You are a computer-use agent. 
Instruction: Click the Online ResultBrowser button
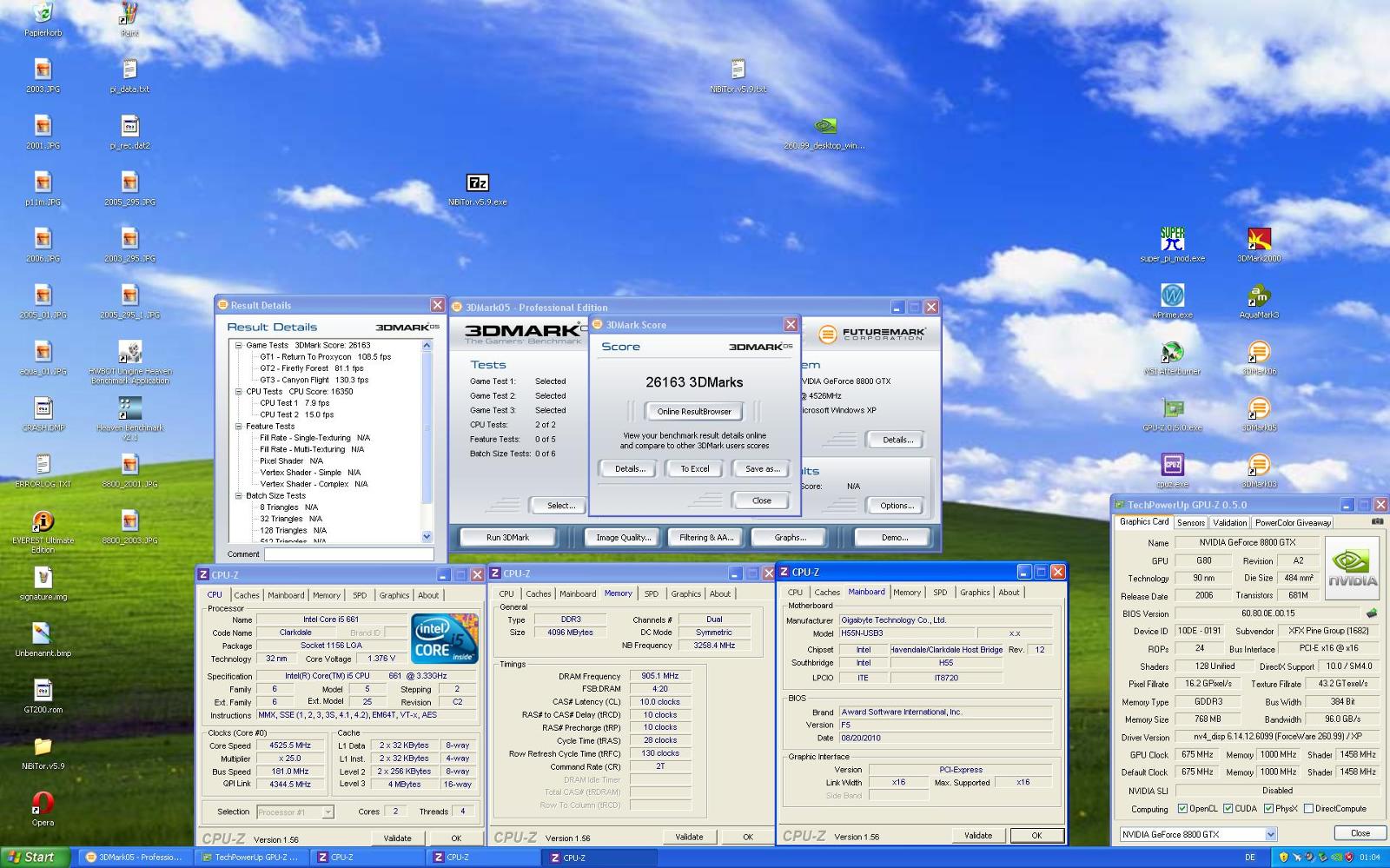click(694, 412)
